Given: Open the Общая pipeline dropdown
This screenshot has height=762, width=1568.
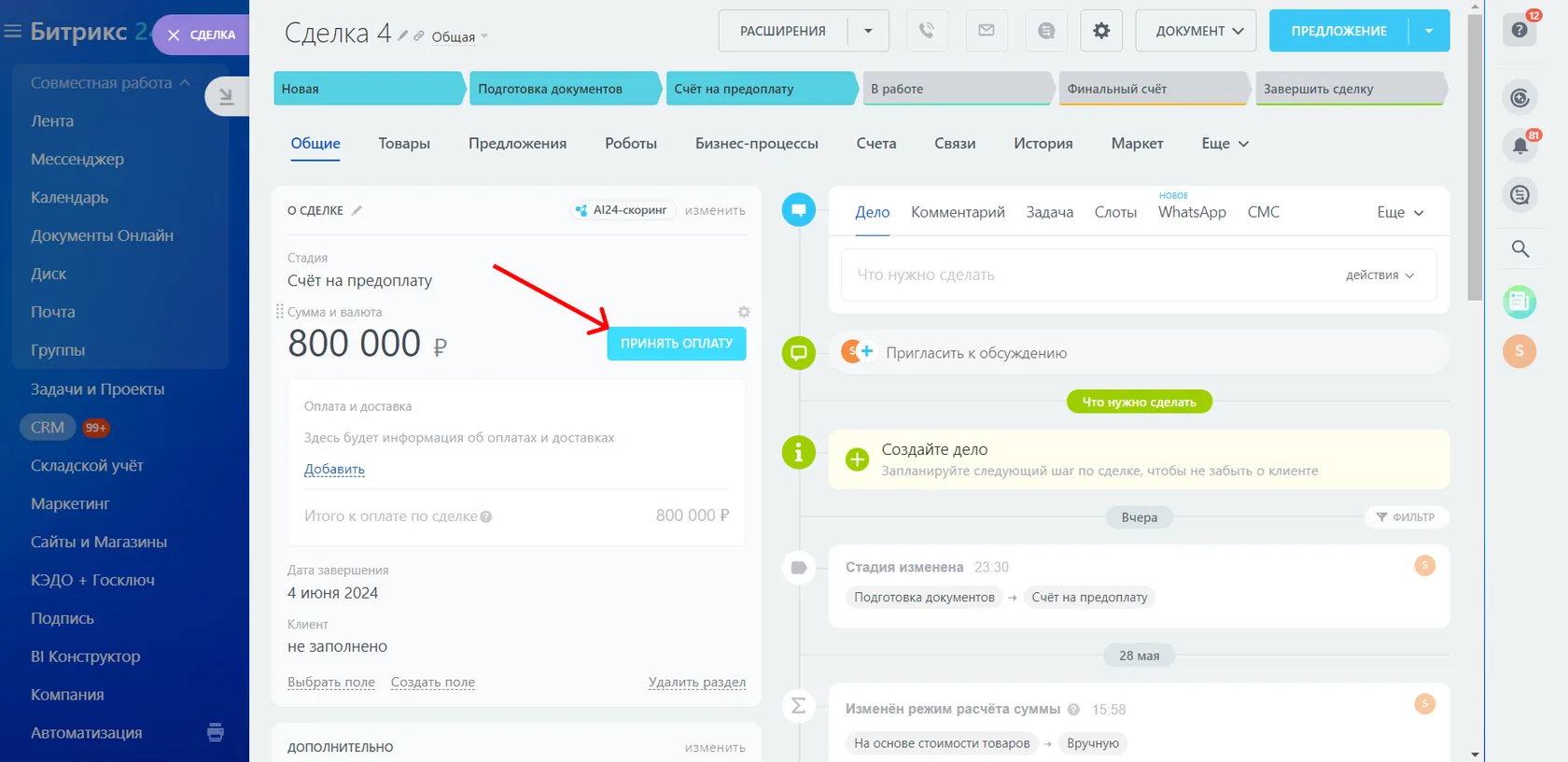Looking at the screenshot, I should 459,37.
